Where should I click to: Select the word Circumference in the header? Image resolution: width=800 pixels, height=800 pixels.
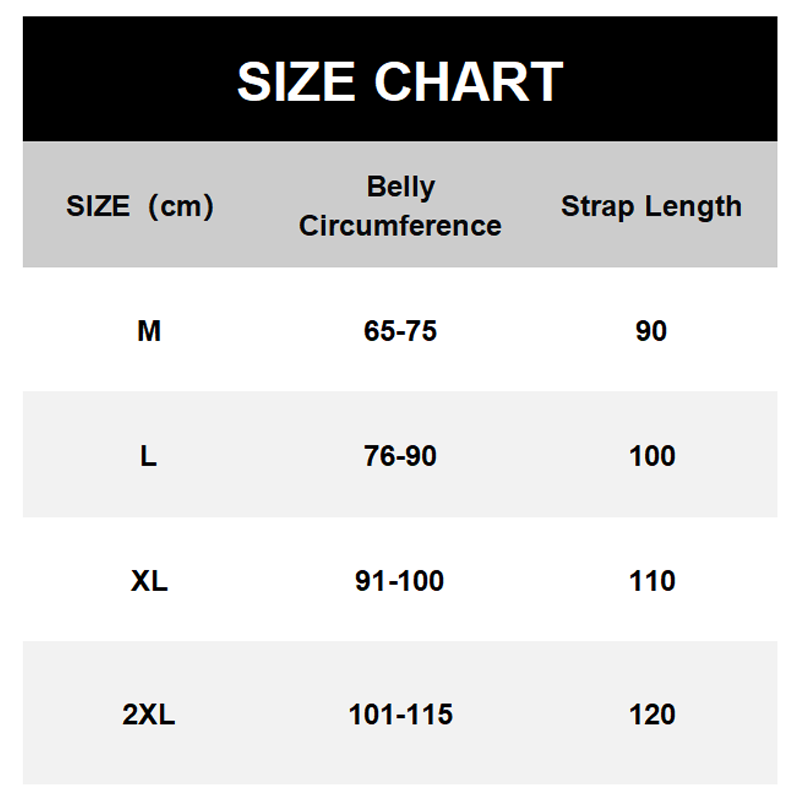400,226
